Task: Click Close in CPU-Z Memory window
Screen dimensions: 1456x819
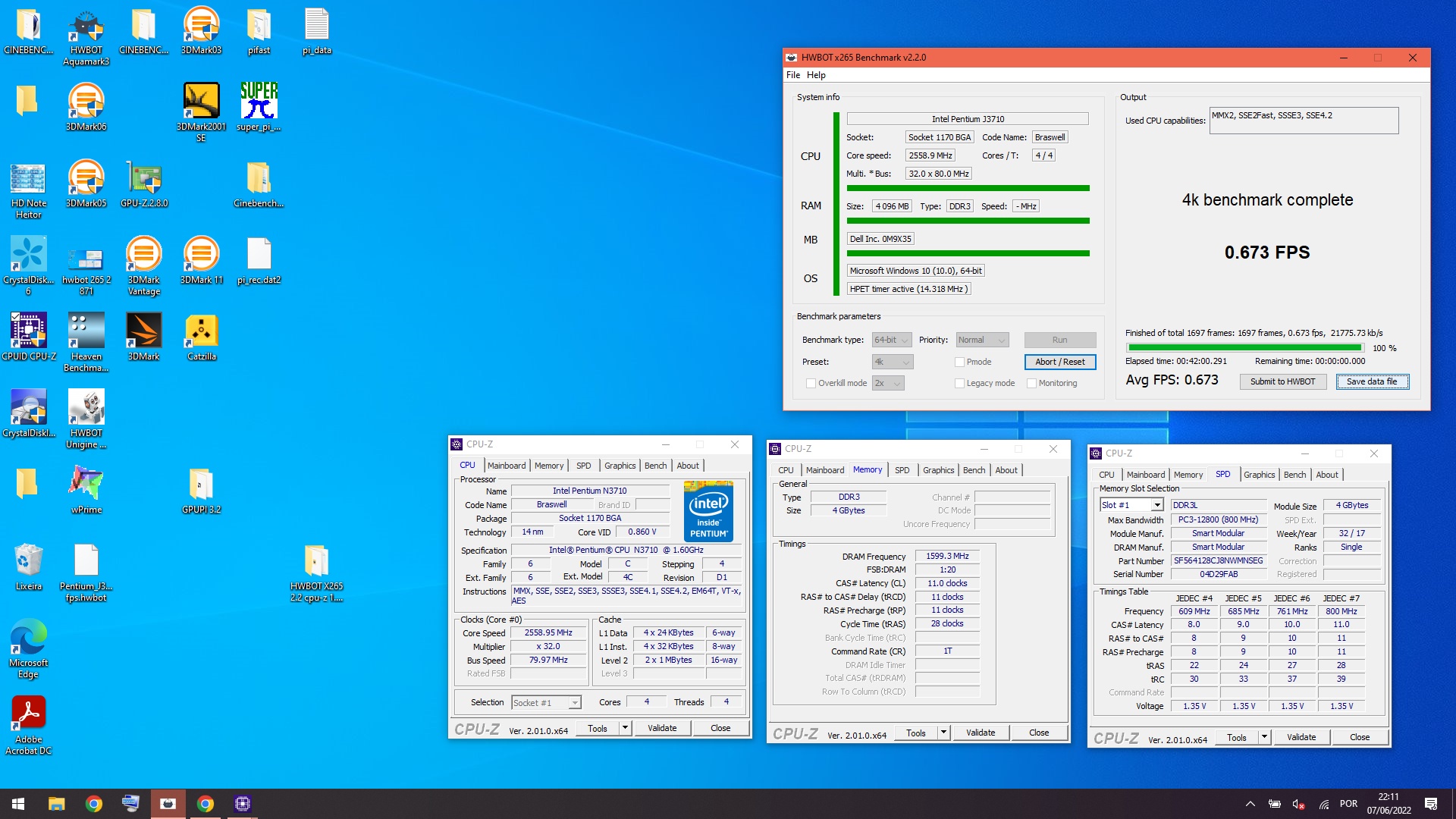Action: [1039, 733]
